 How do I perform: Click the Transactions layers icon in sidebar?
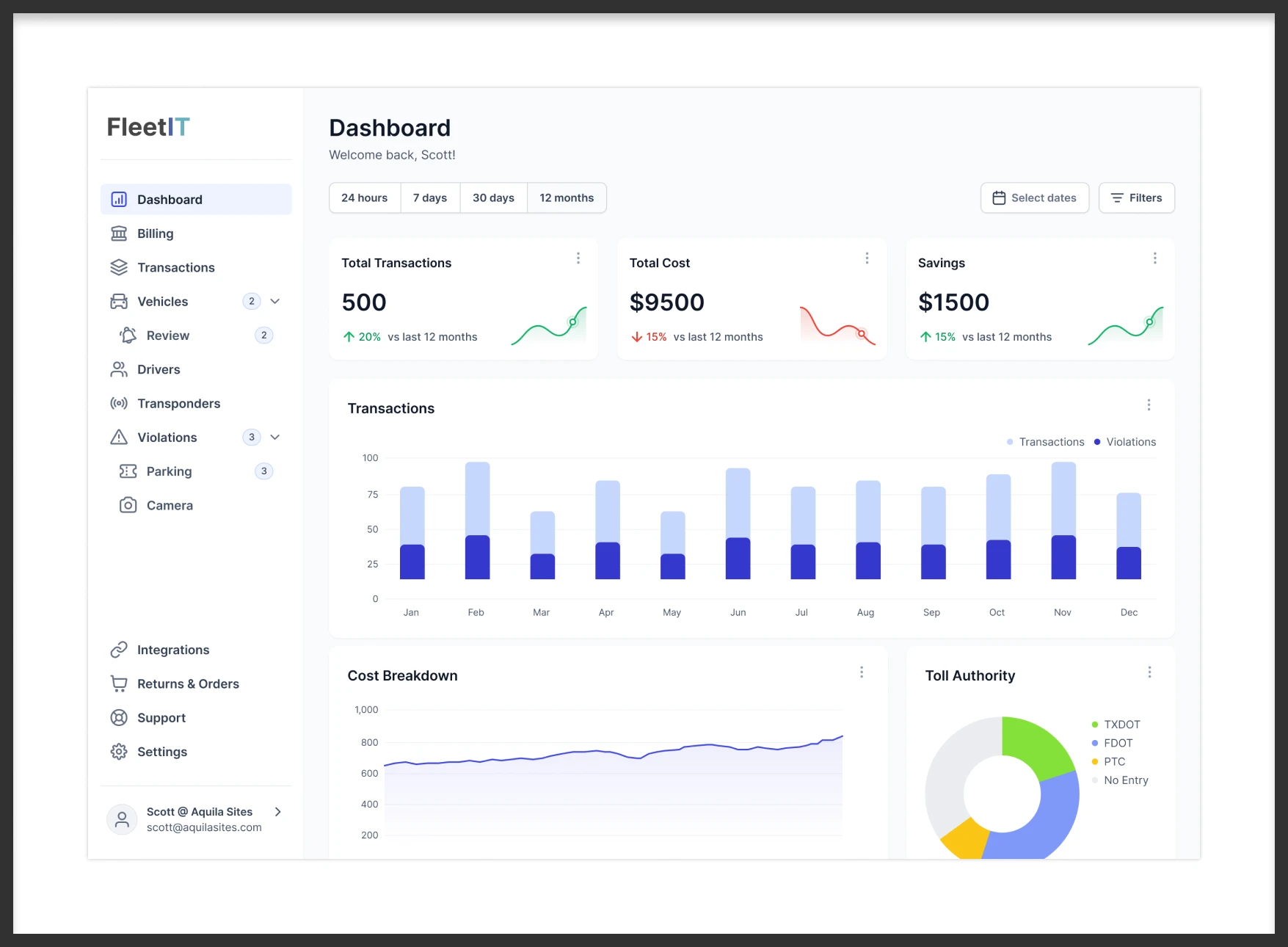click(x=119, y=267)
